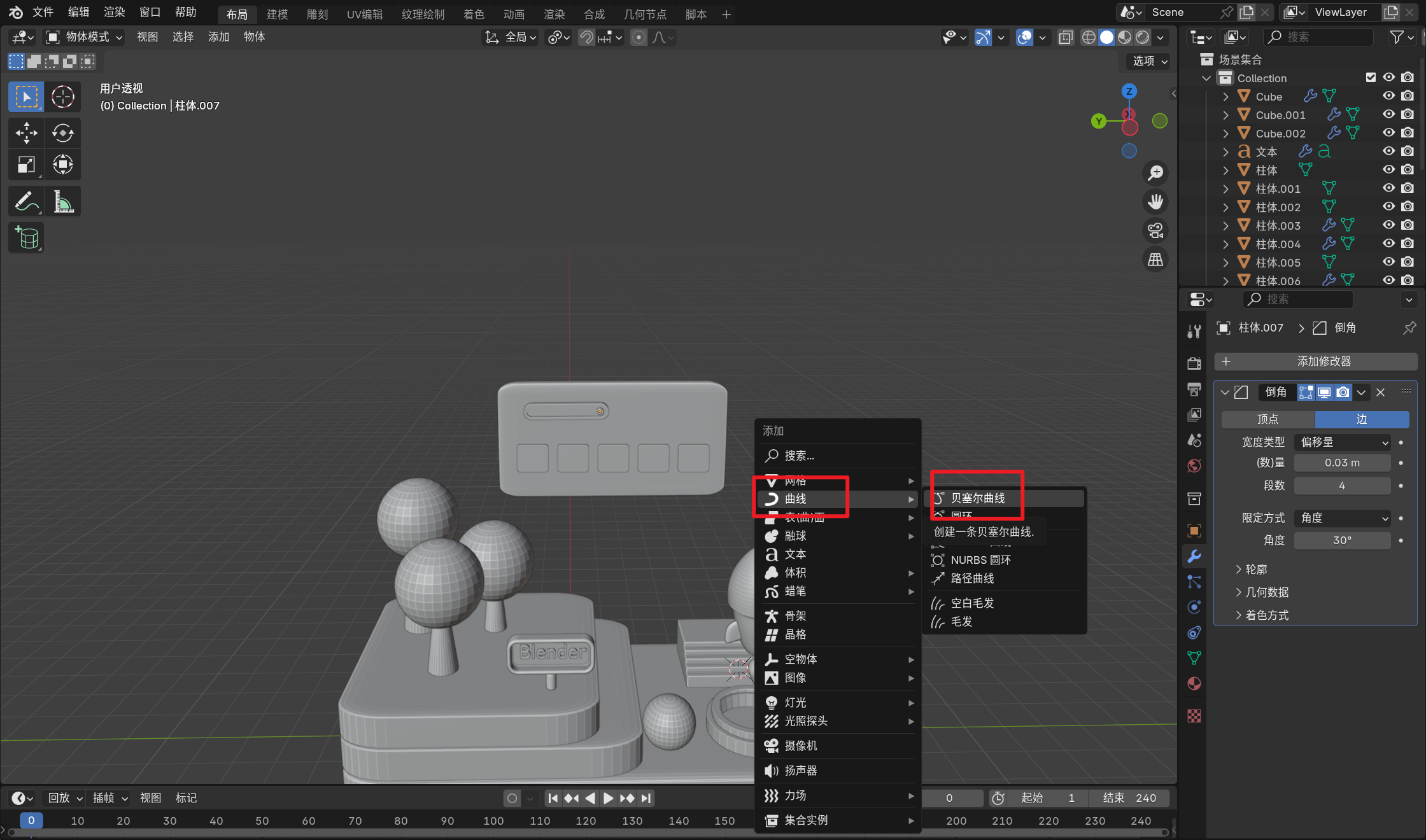Select the 顶点 bevel mode button
Screen dimensions: 1426x840
coord(1267,419)
